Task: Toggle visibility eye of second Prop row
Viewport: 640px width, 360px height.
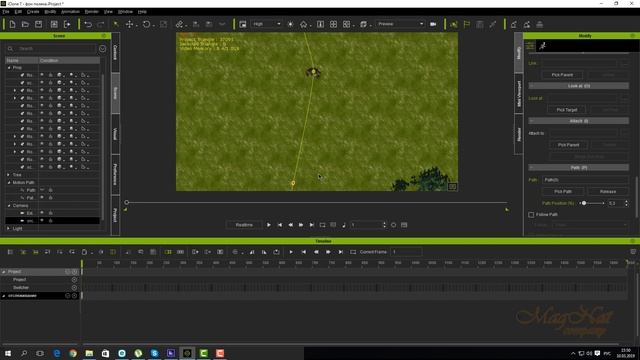Action: (42, 83)
